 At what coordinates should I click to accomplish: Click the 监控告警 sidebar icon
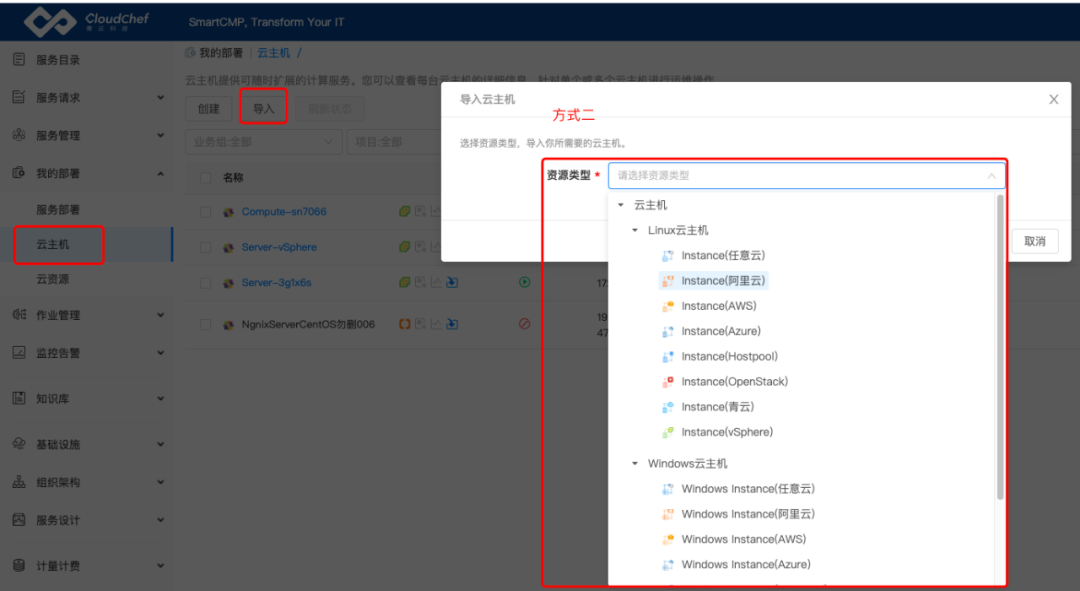coord(20,352)
